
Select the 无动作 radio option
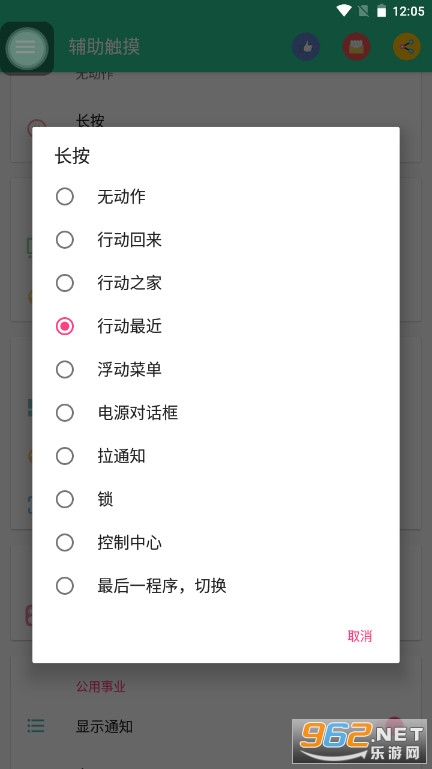(x=216, y=197)
